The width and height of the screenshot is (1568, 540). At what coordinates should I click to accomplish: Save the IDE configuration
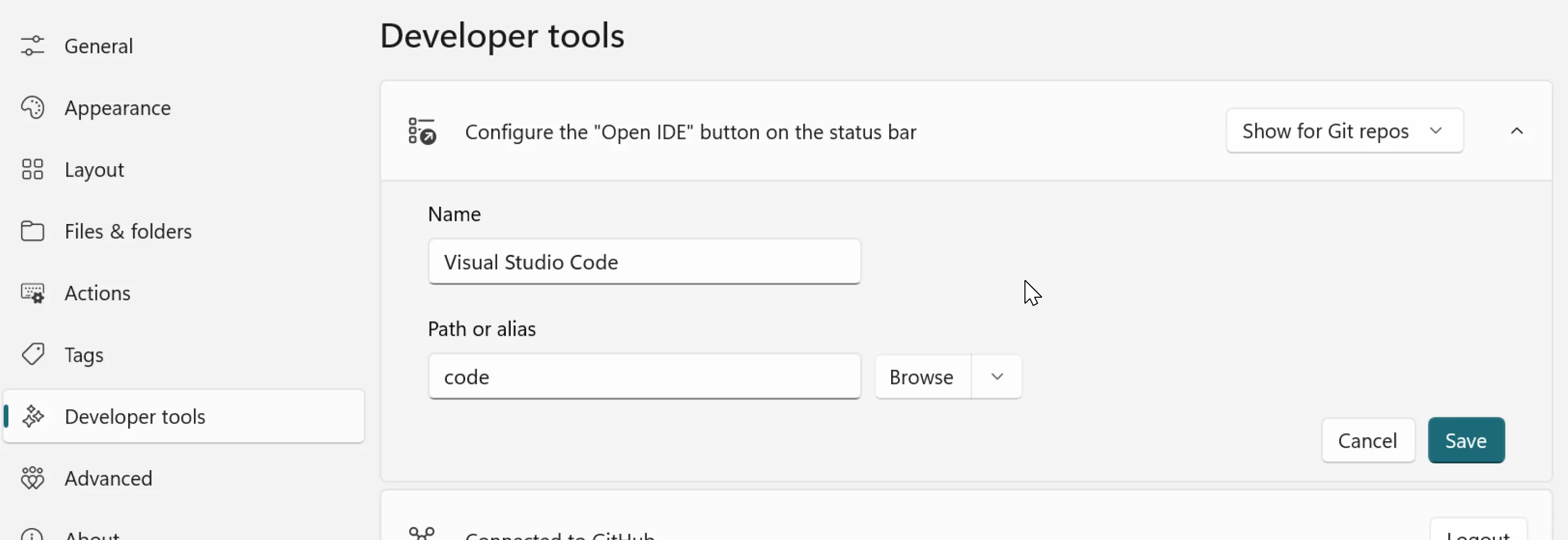(1466, 440)
